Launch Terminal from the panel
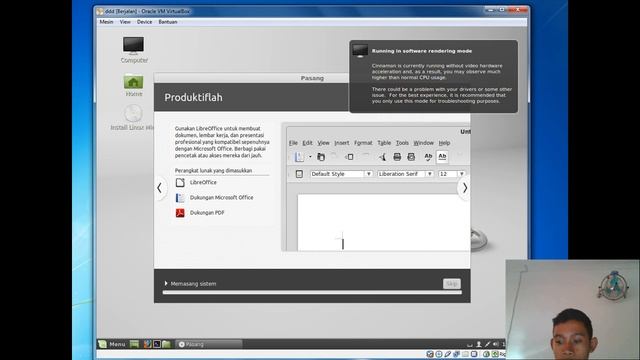Screen dimensions: 640x360 coord(157,344)
